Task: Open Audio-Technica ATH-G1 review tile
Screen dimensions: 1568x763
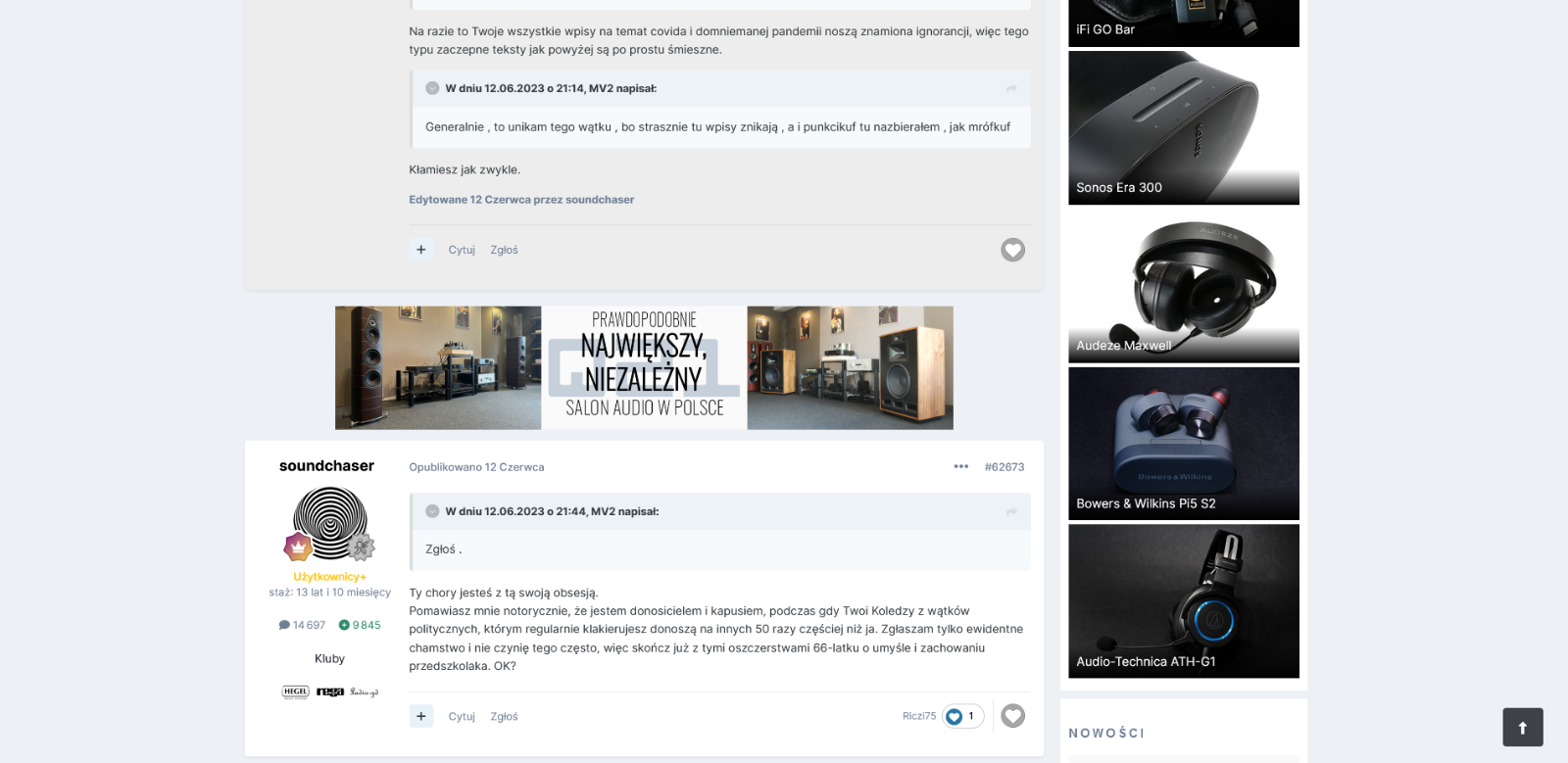Action: click(1184, 601)
